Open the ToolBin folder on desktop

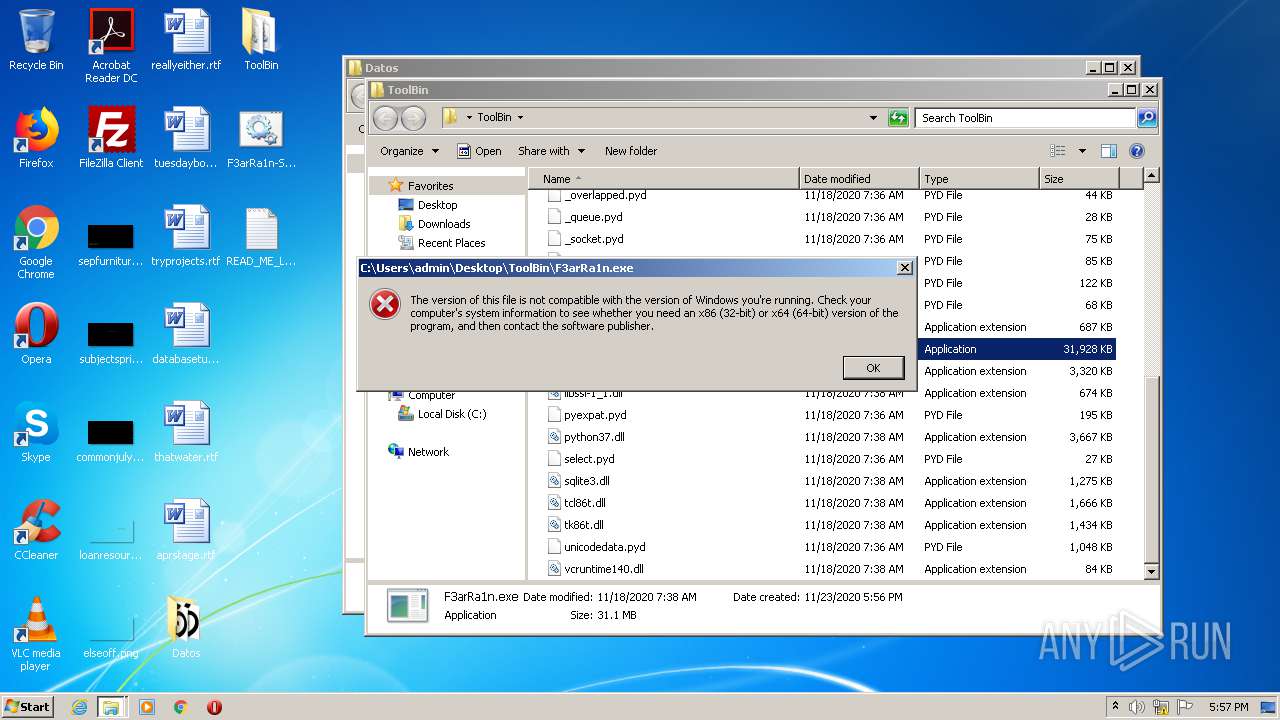click(261, 40)
